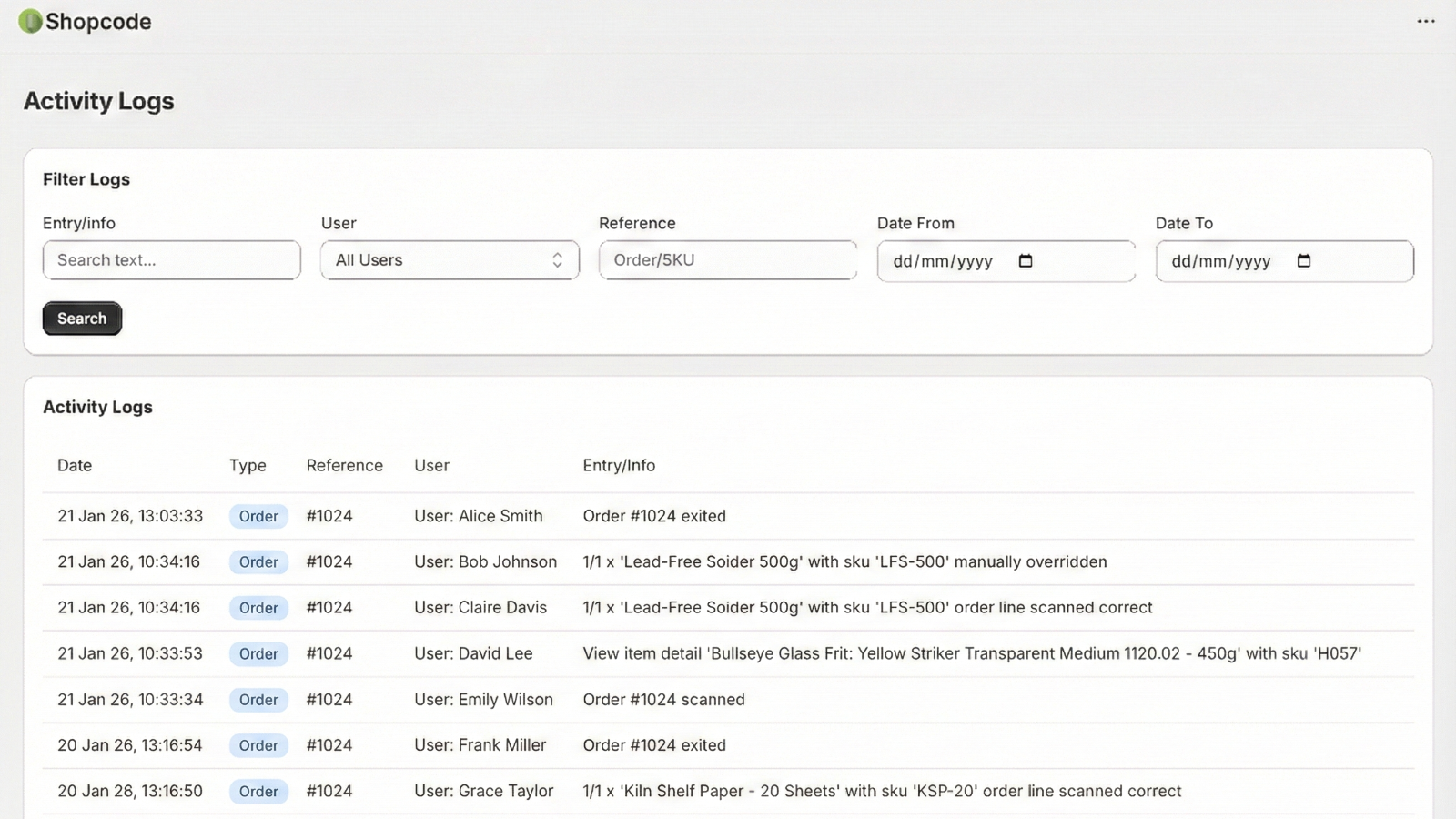Viewport: 1456px width, 819px height.
Task: Click the Order badge on Bob Johnson's row
Action: tap(258, 562)
